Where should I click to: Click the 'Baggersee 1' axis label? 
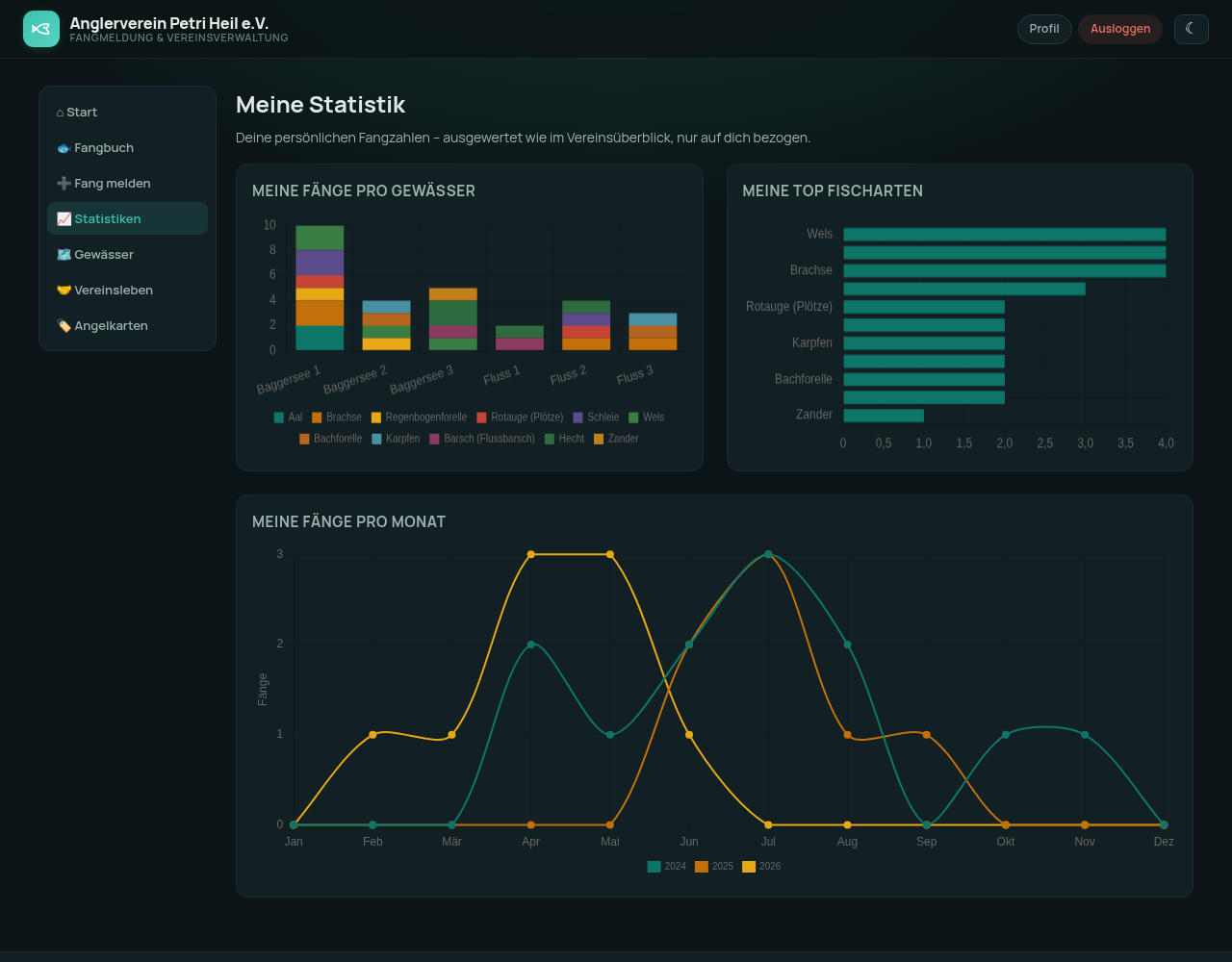289,379
